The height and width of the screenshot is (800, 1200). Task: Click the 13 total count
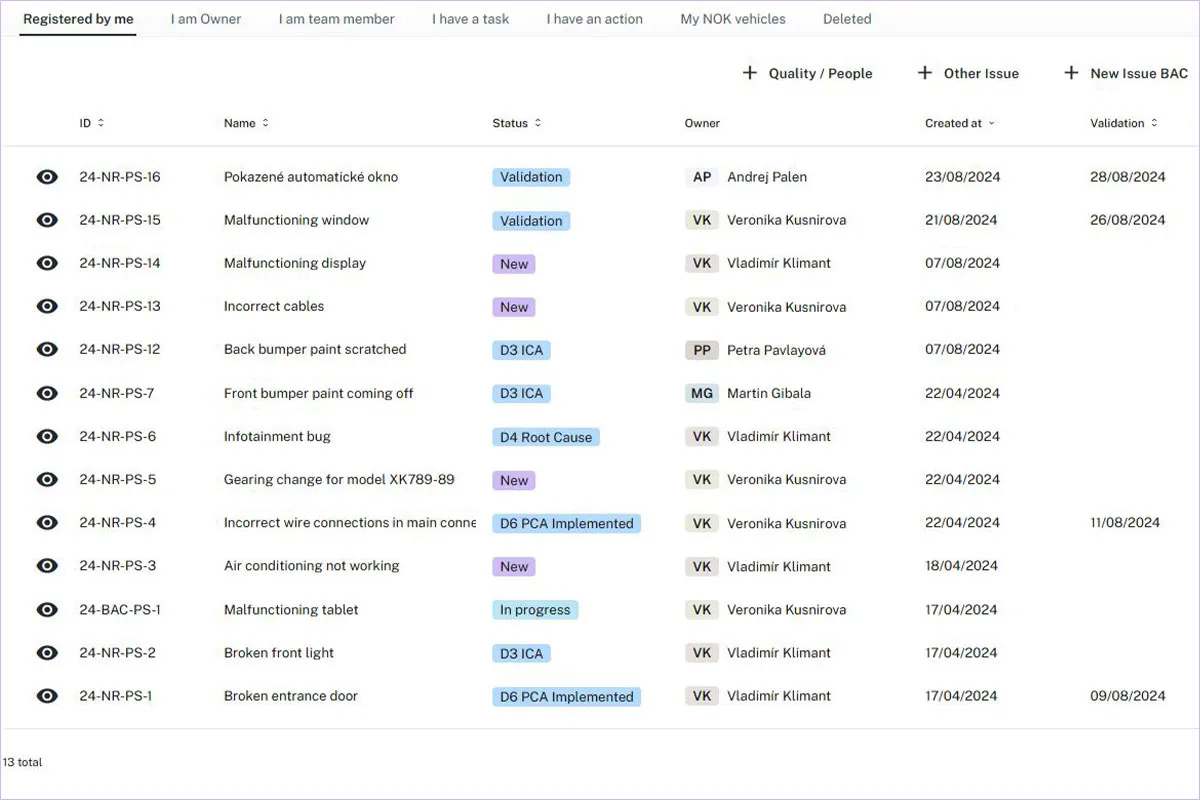[x=22, y=762]
